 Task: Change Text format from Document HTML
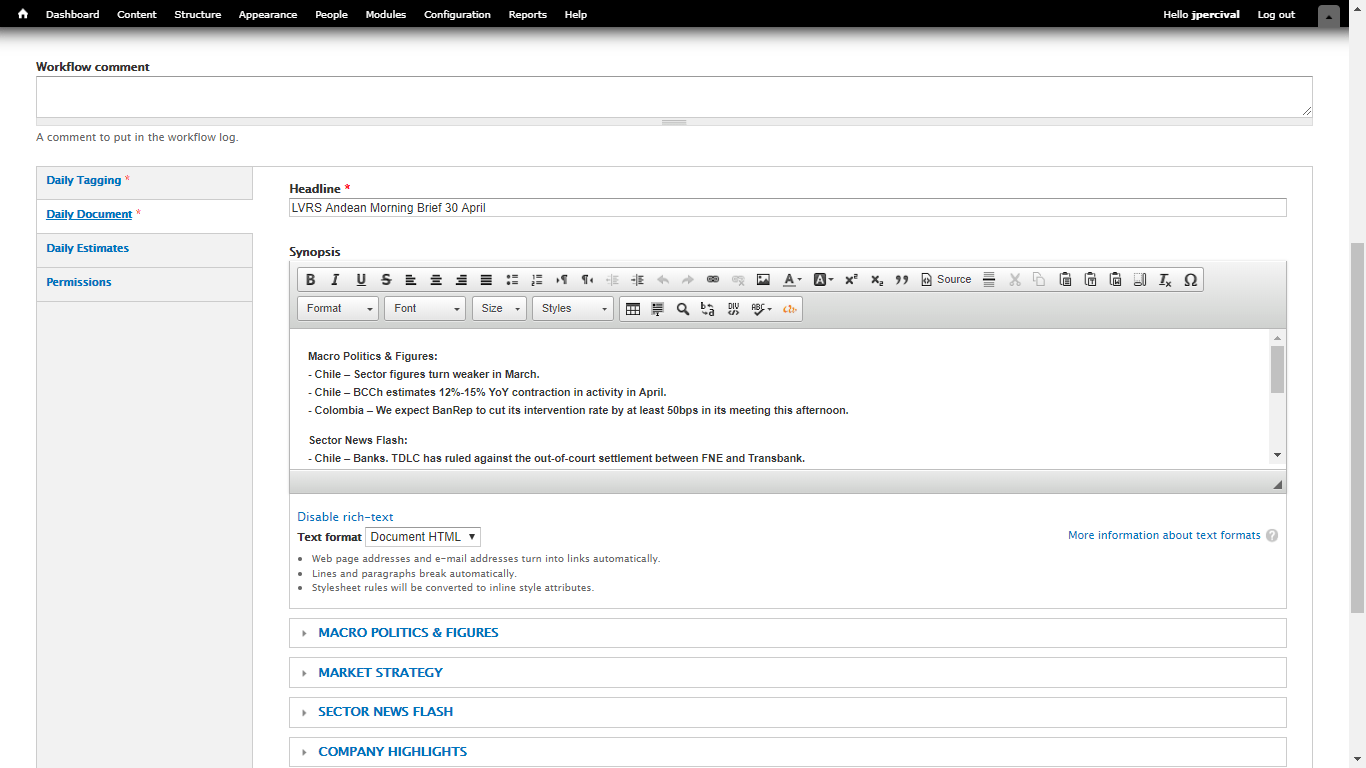pos(423,537)
